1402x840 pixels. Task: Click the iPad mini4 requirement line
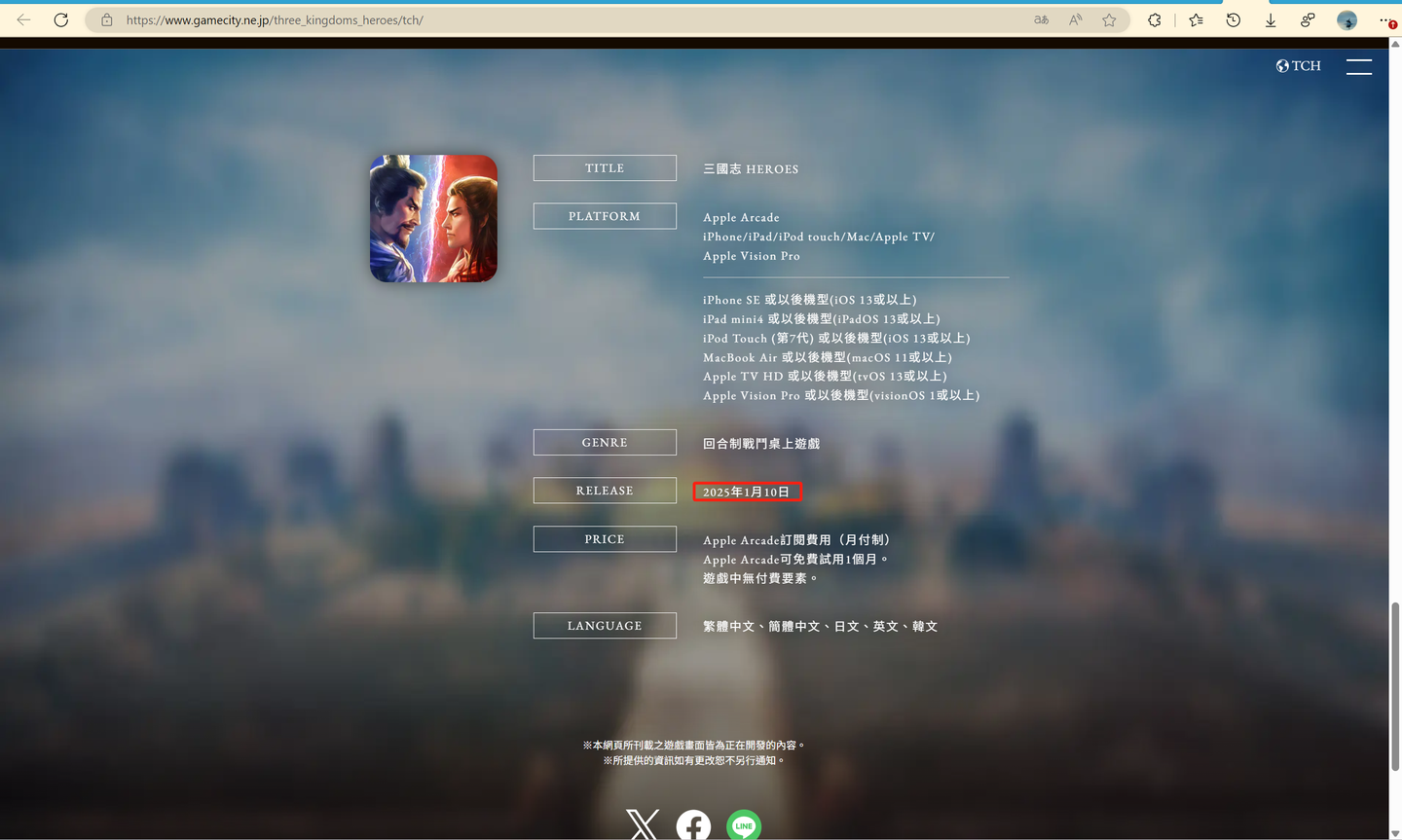coord(822,319)
